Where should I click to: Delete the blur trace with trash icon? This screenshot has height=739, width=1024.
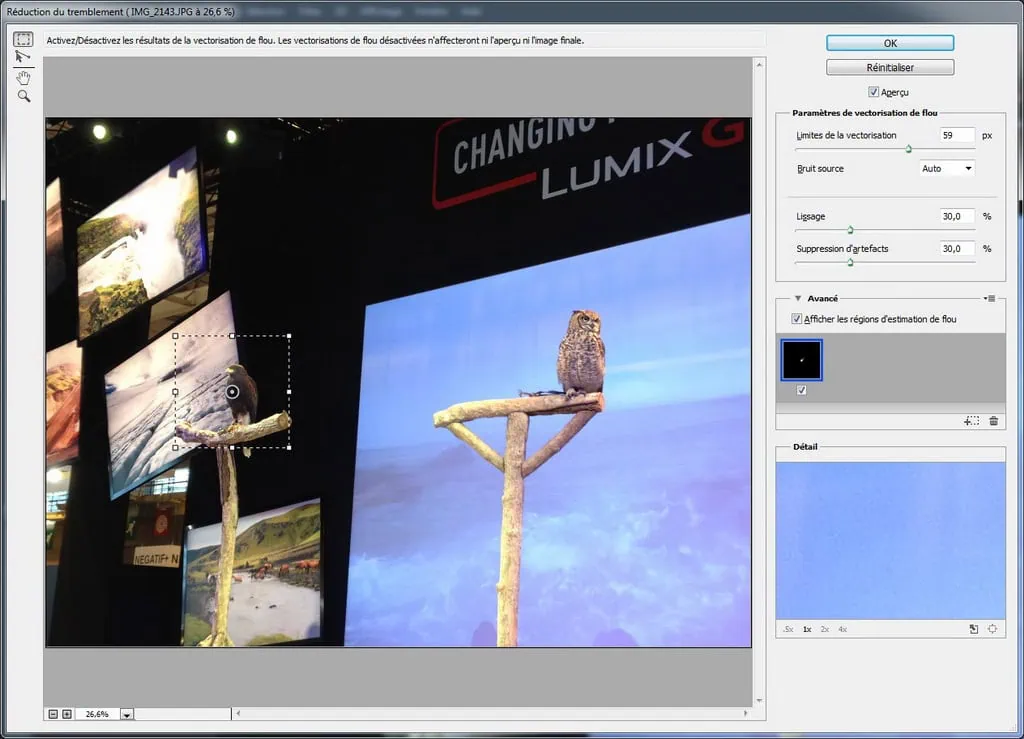pos(993,421)
